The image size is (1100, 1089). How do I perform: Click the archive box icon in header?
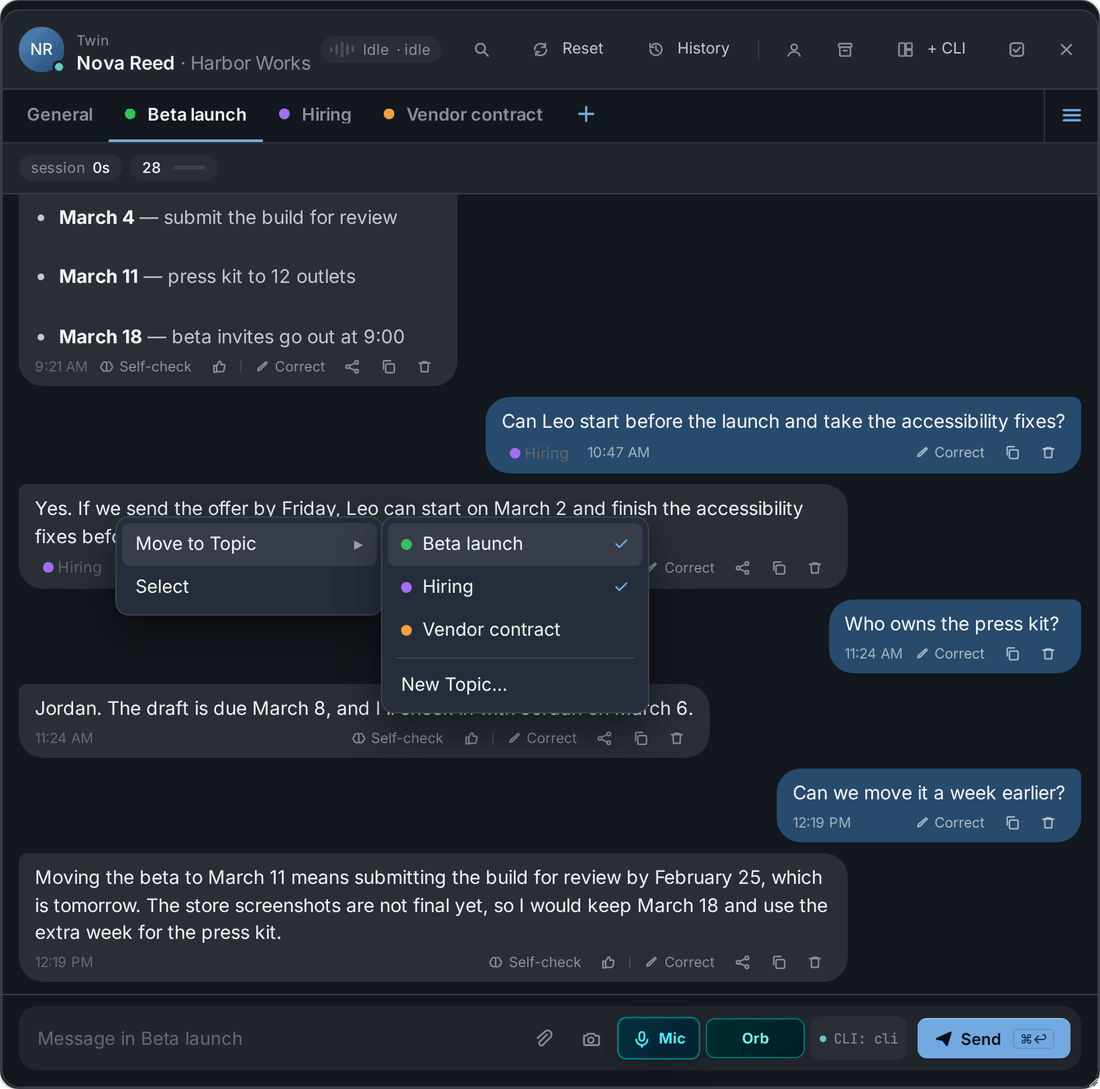[845, 50]
